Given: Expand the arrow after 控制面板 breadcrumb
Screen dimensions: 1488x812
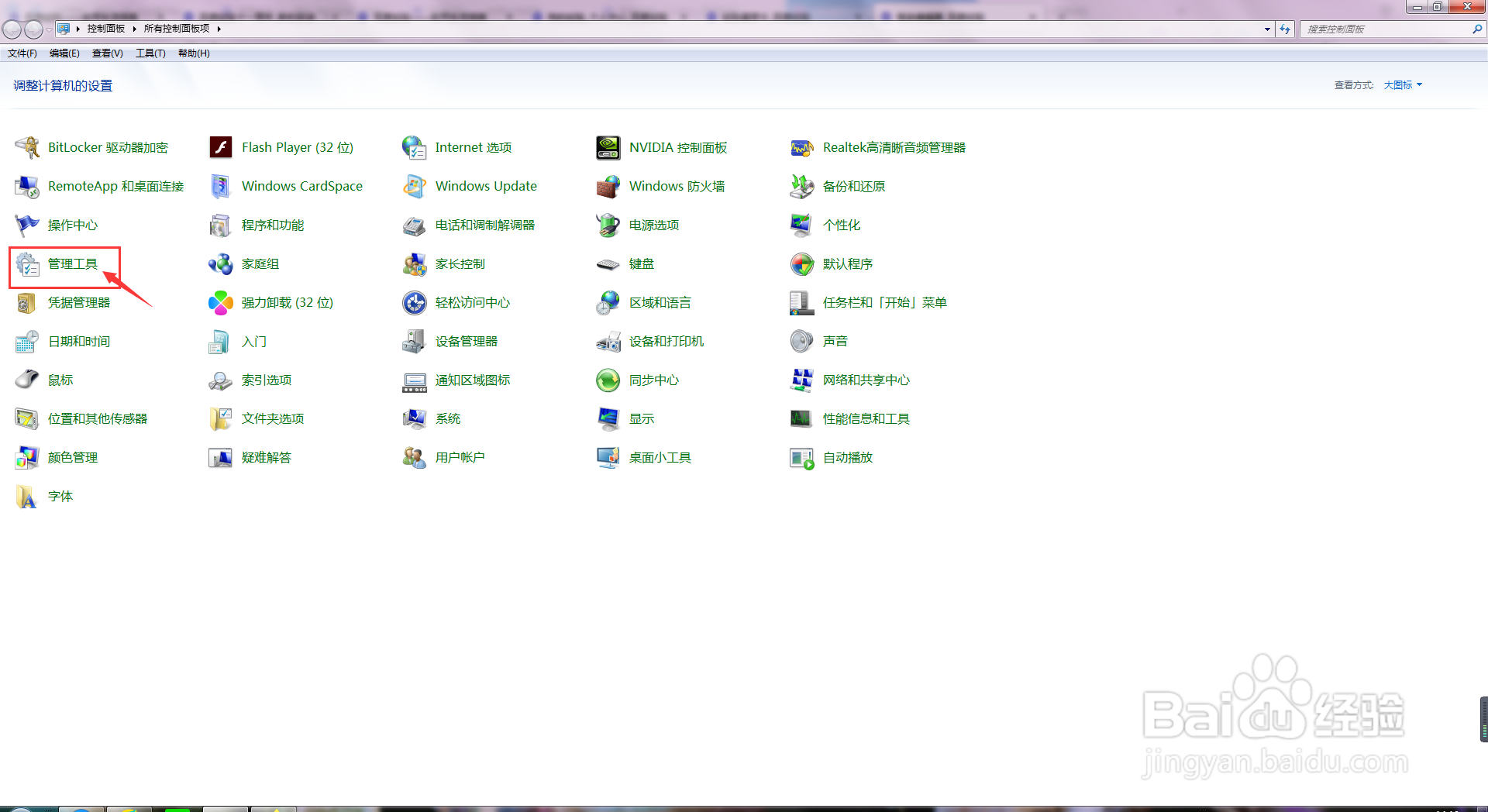Looking at the screenshot, I should tap(134, 29).
